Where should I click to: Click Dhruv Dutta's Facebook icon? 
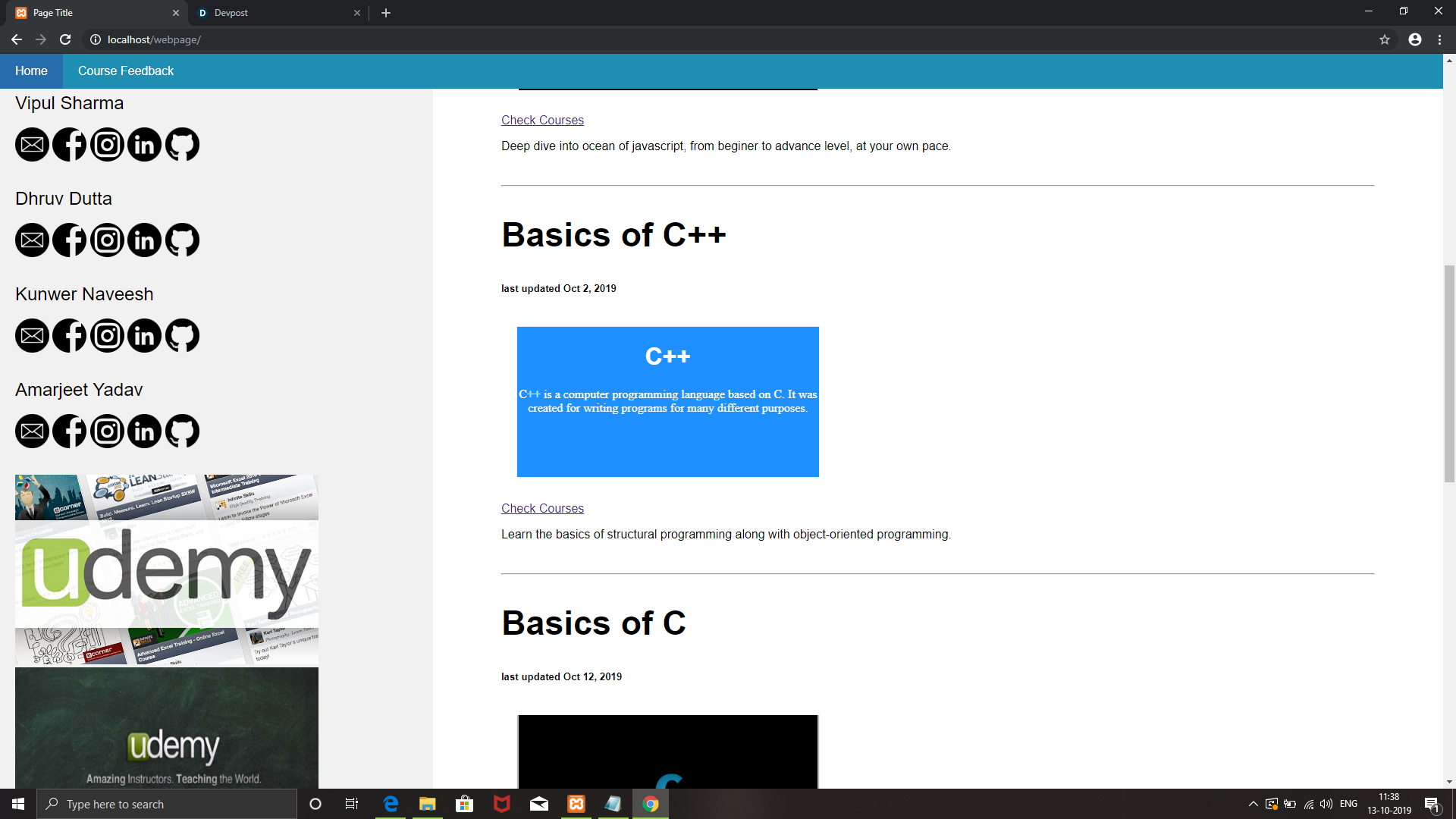click(x=70, y=240)
